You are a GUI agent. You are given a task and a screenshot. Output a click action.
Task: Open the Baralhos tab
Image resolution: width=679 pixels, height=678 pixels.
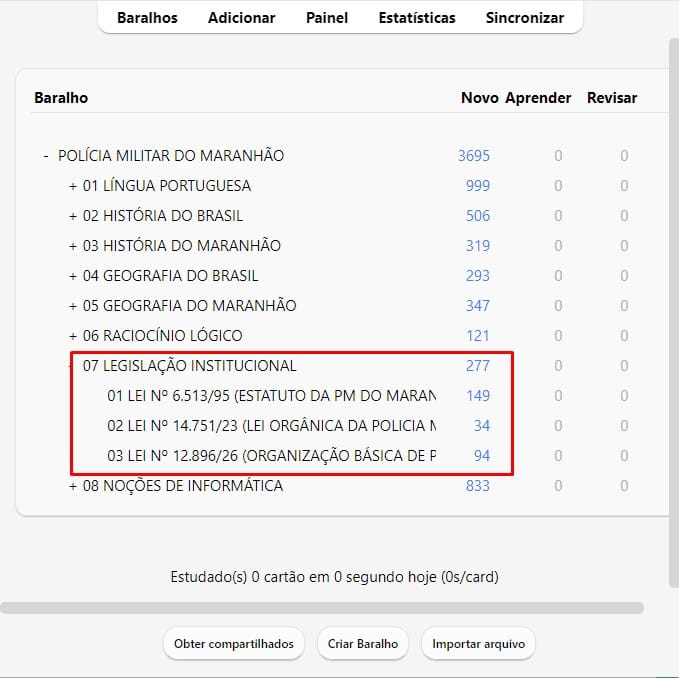coord(147,18)
